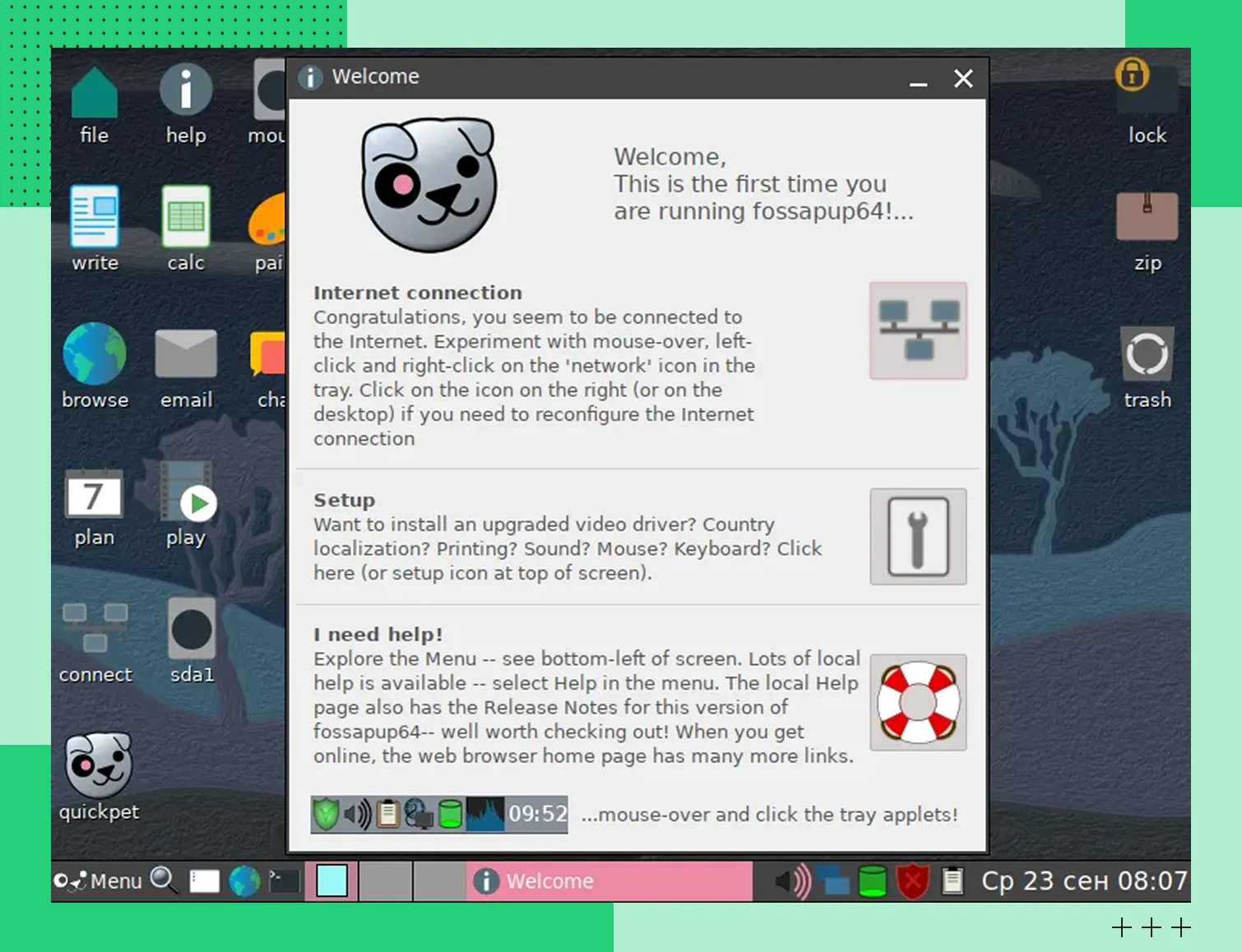Click the Setup wrench button

(918, 537)
